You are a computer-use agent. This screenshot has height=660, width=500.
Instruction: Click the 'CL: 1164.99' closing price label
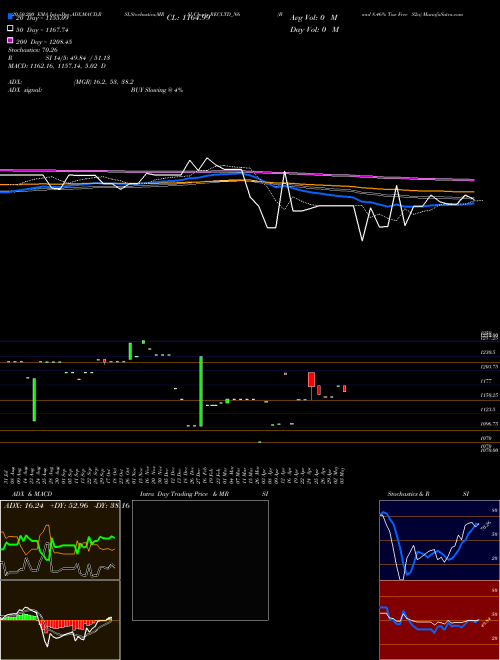(x=188, y=18)
